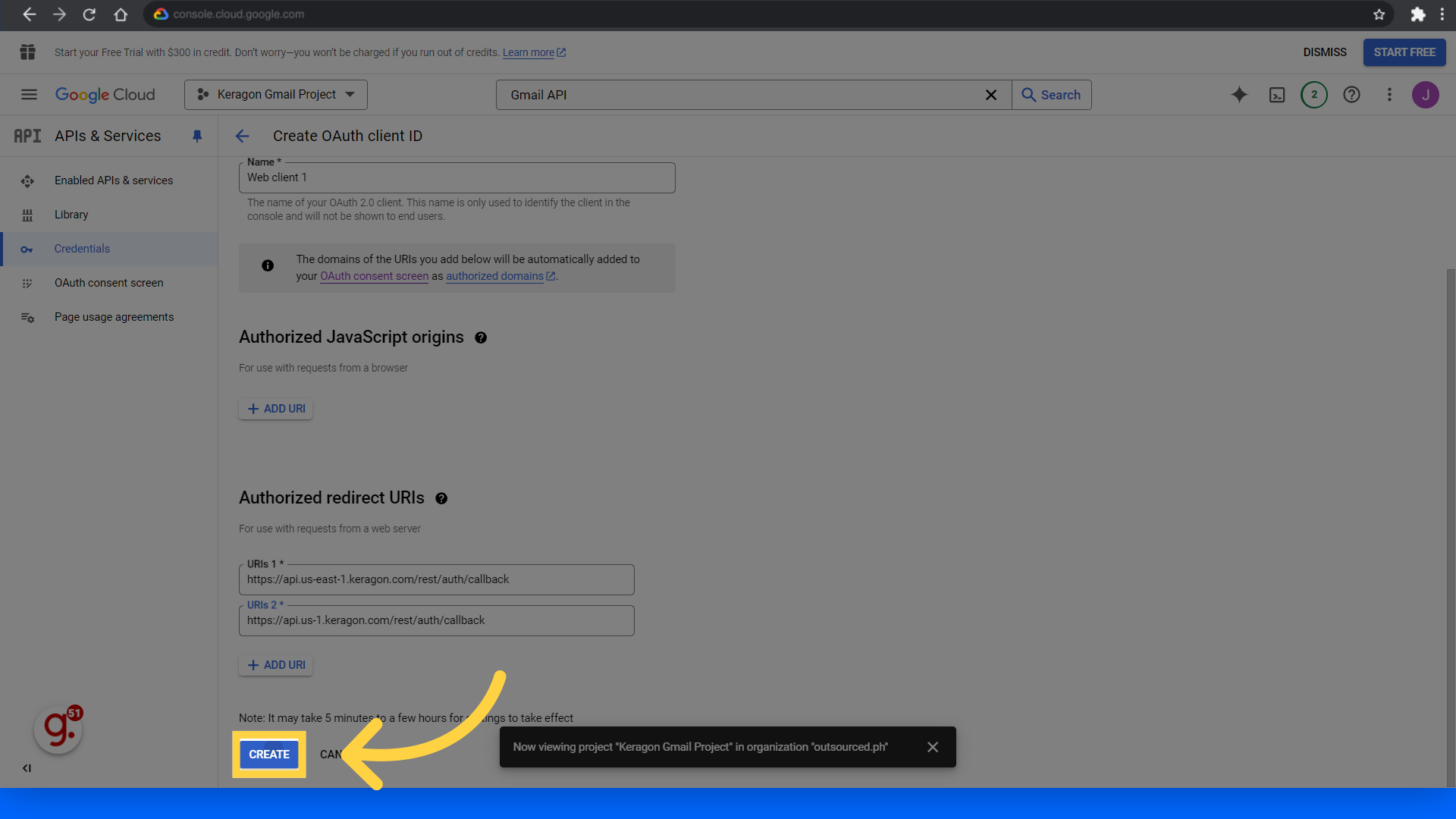
Task: Bookmark this page with the star icon
Action: [x=1379, y=14]
